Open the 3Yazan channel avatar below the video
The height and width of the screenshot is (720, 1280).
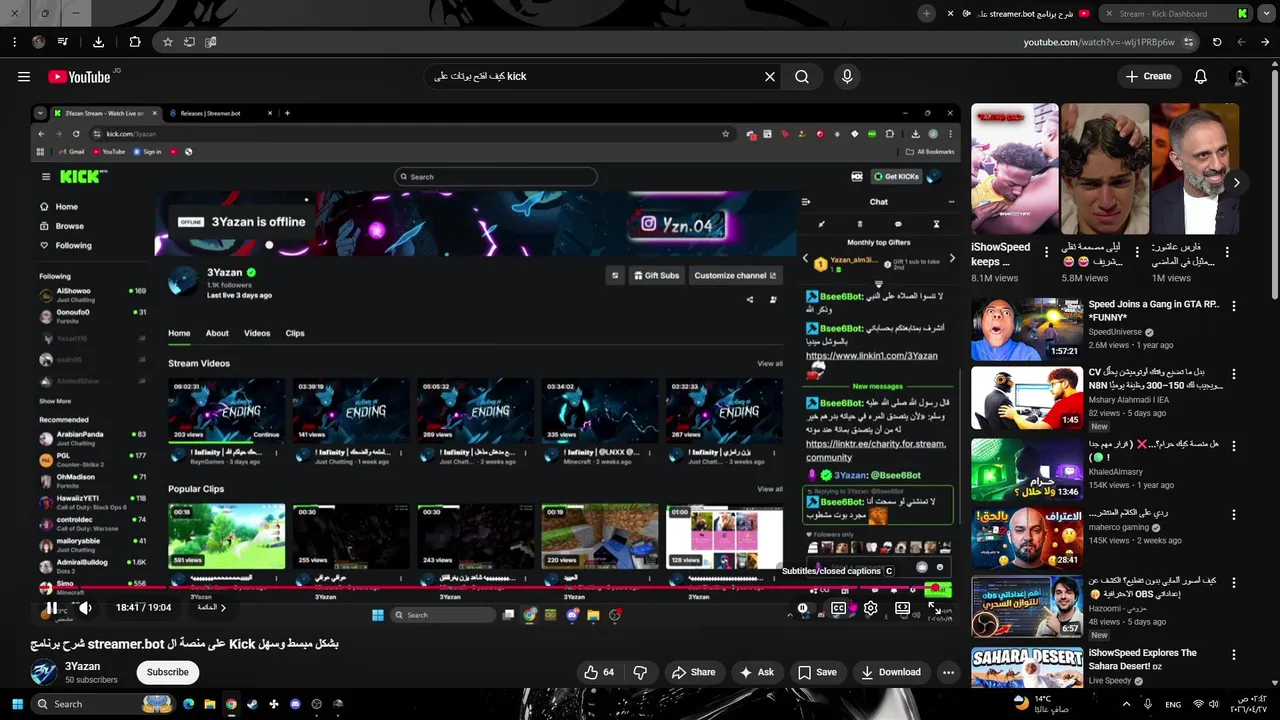43,672
